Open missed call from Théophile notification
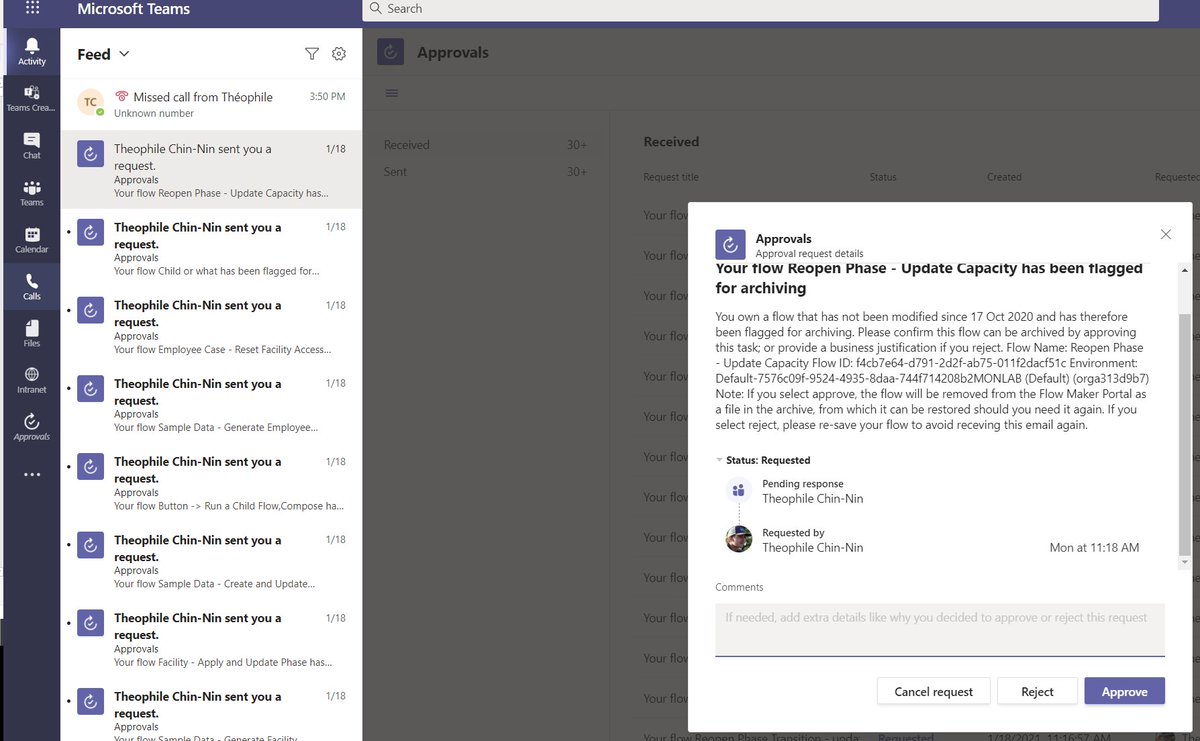Image resolution: width=1200 pixels, height=741 pixels. coord(211,104)
